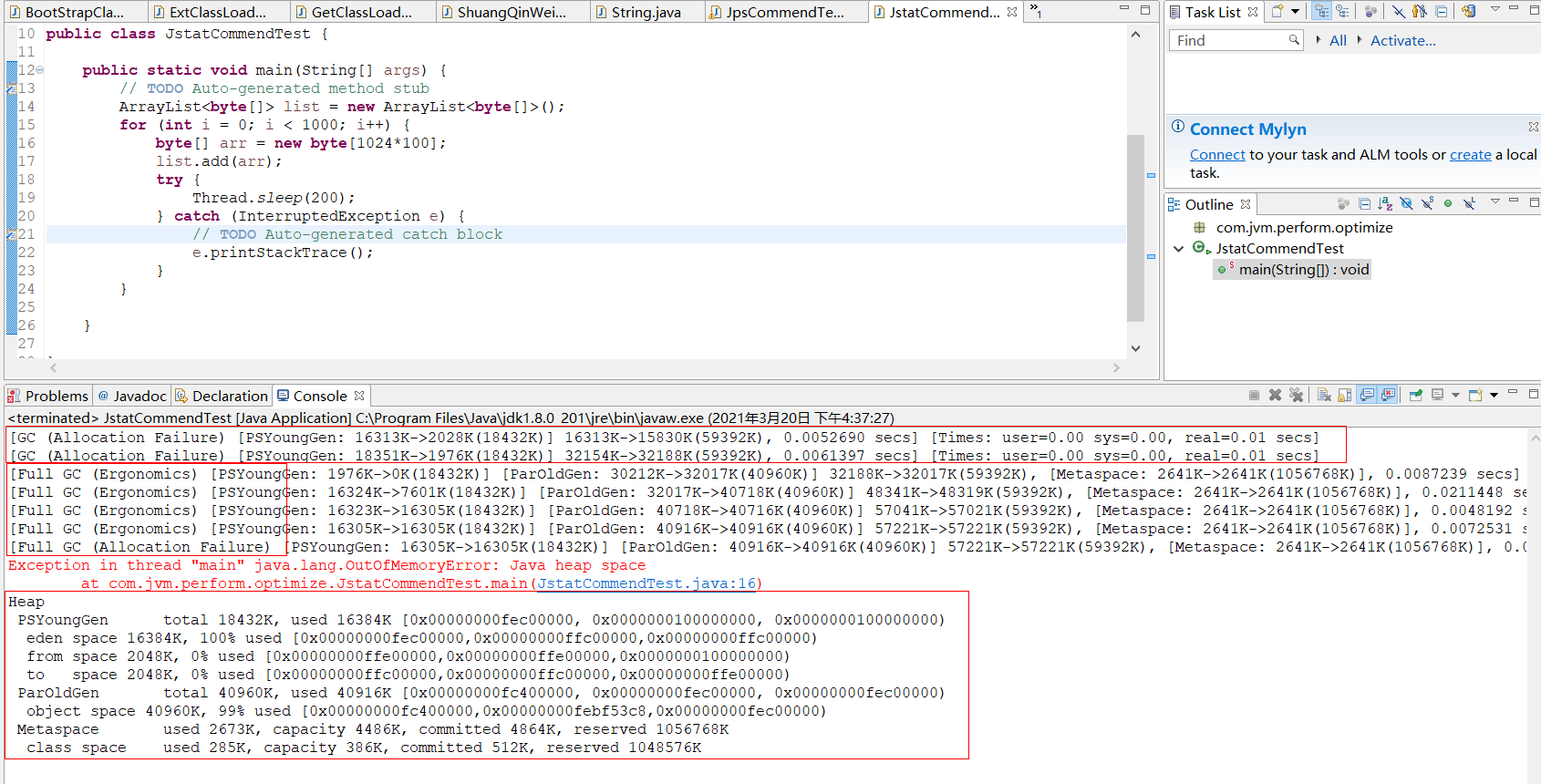Collapse main method fold marker at line 12

(39, 70)
